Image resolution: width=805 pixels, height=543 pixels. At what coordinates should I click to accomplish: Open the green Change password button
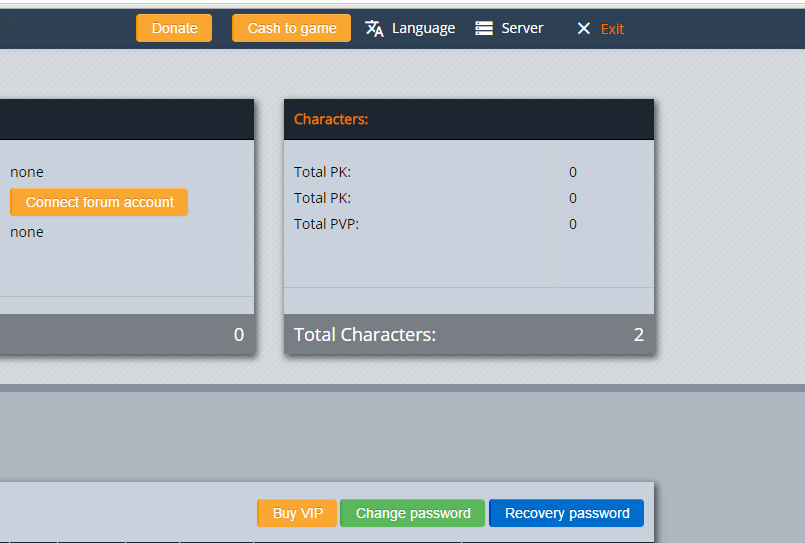pos(413,513)
